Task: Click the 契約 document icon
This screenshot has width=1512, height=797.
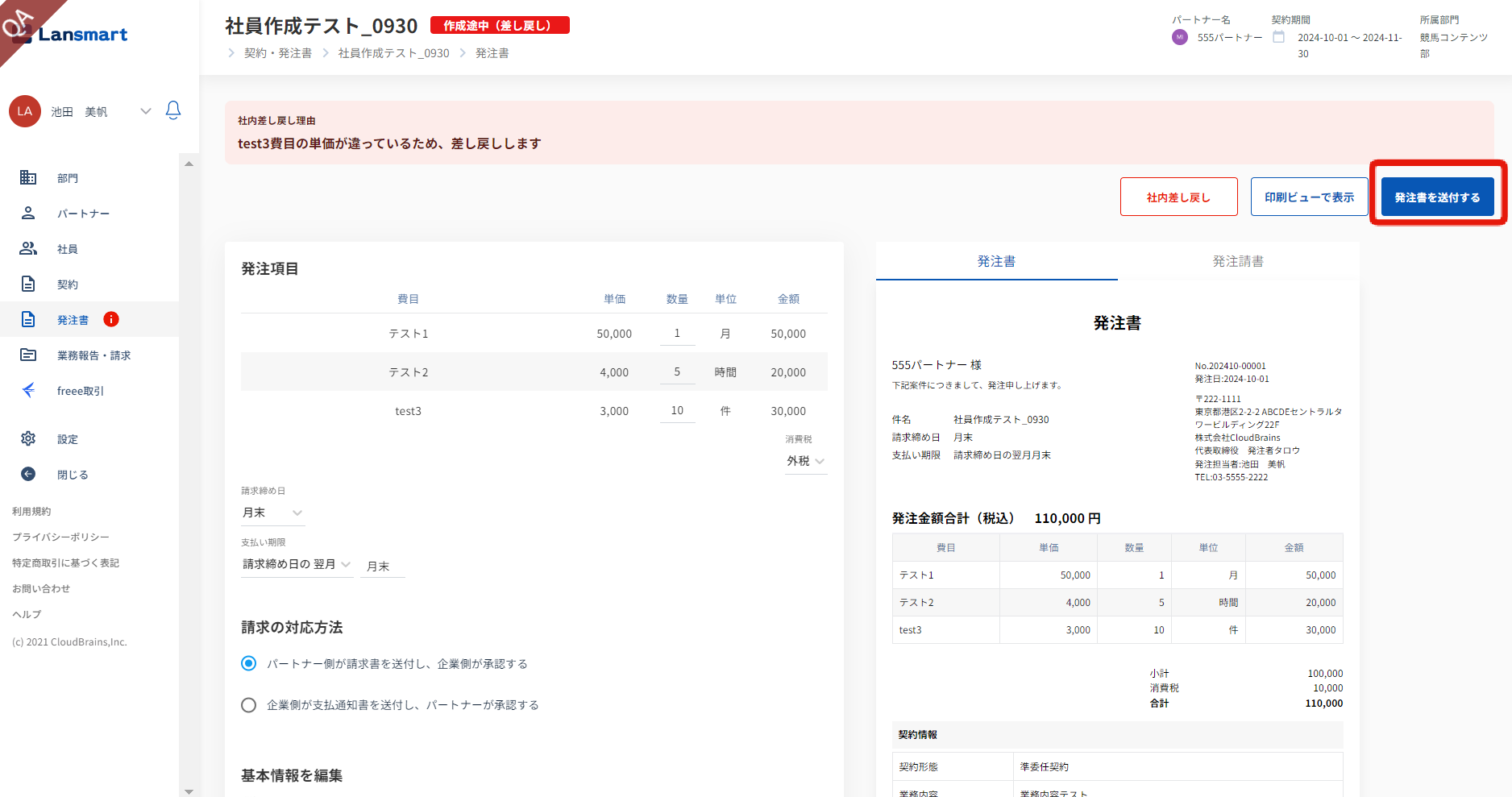Action: click(x=28, y=284)
